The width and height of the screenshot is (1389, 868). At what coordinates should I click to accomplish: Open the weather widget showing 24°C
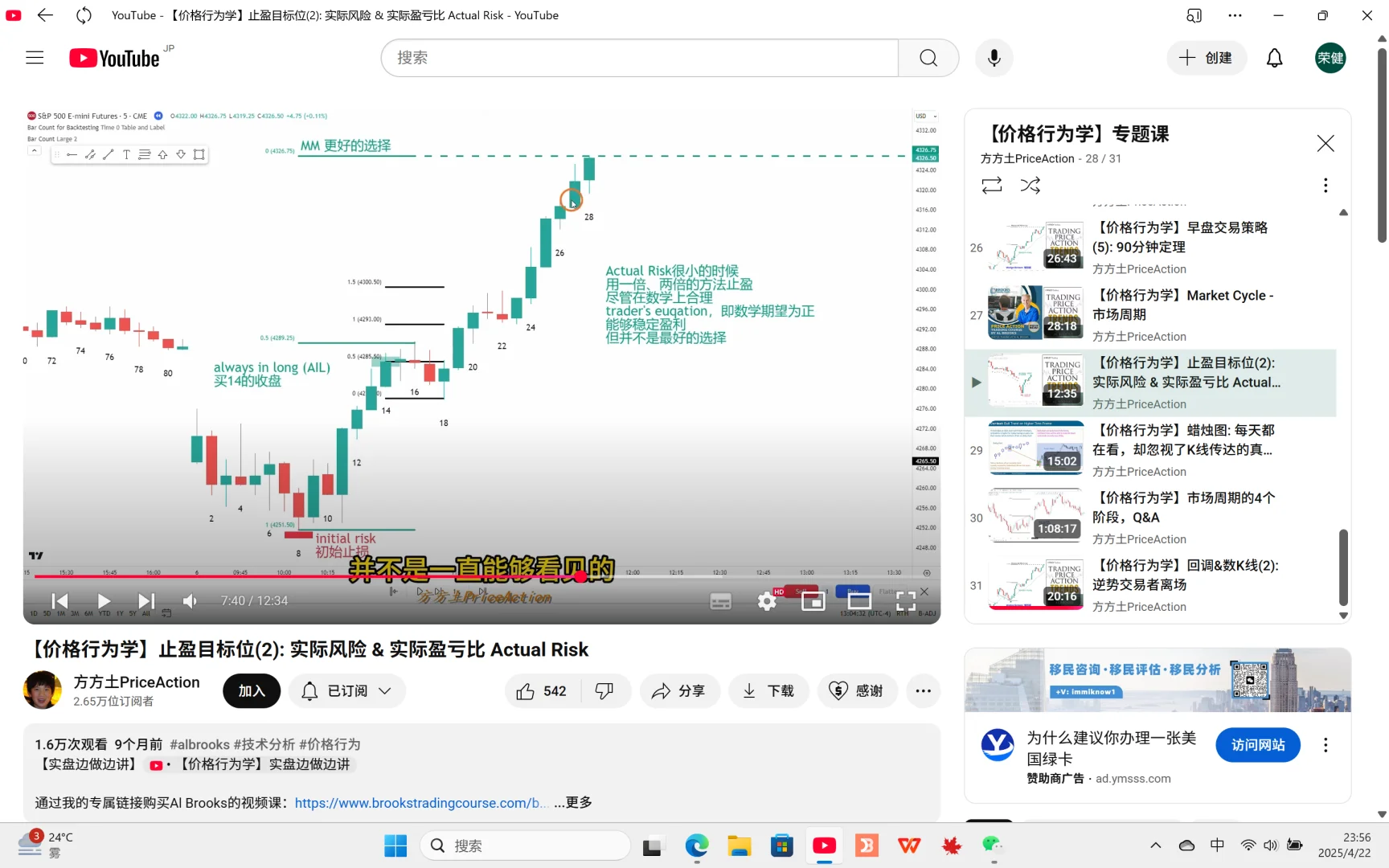[47, 845]
